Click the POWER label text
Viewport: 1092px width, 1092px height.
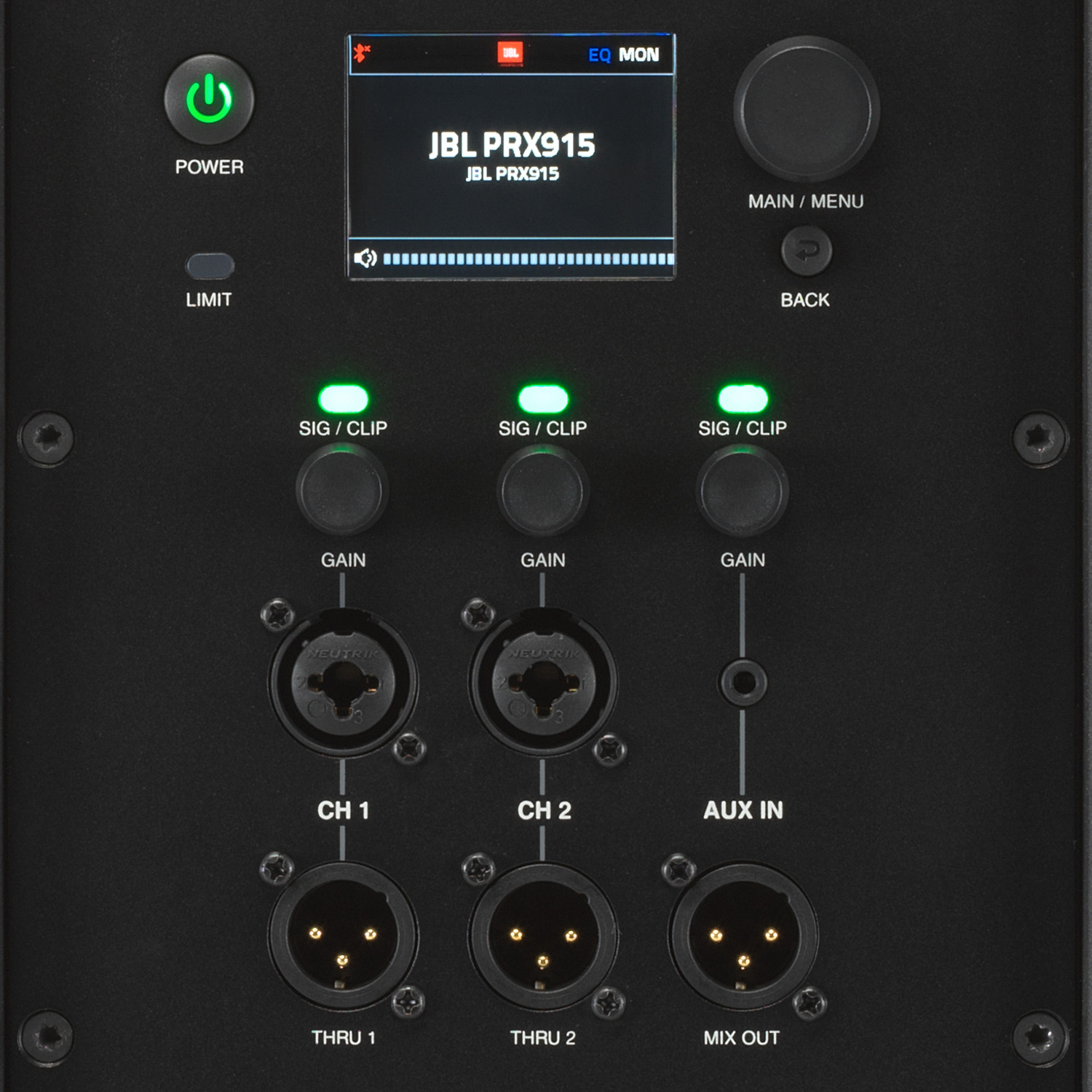click(x=210, y=167)
